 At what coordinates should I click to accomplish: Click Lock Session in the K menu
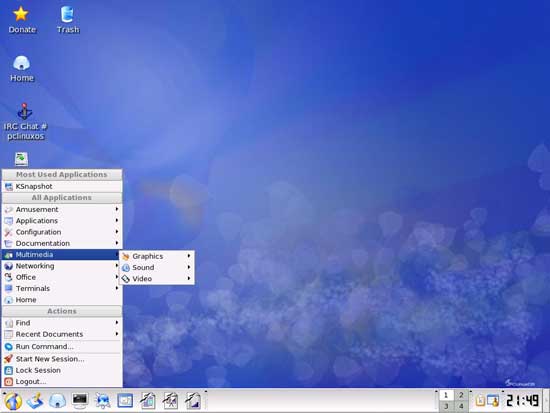pos(62,370)
